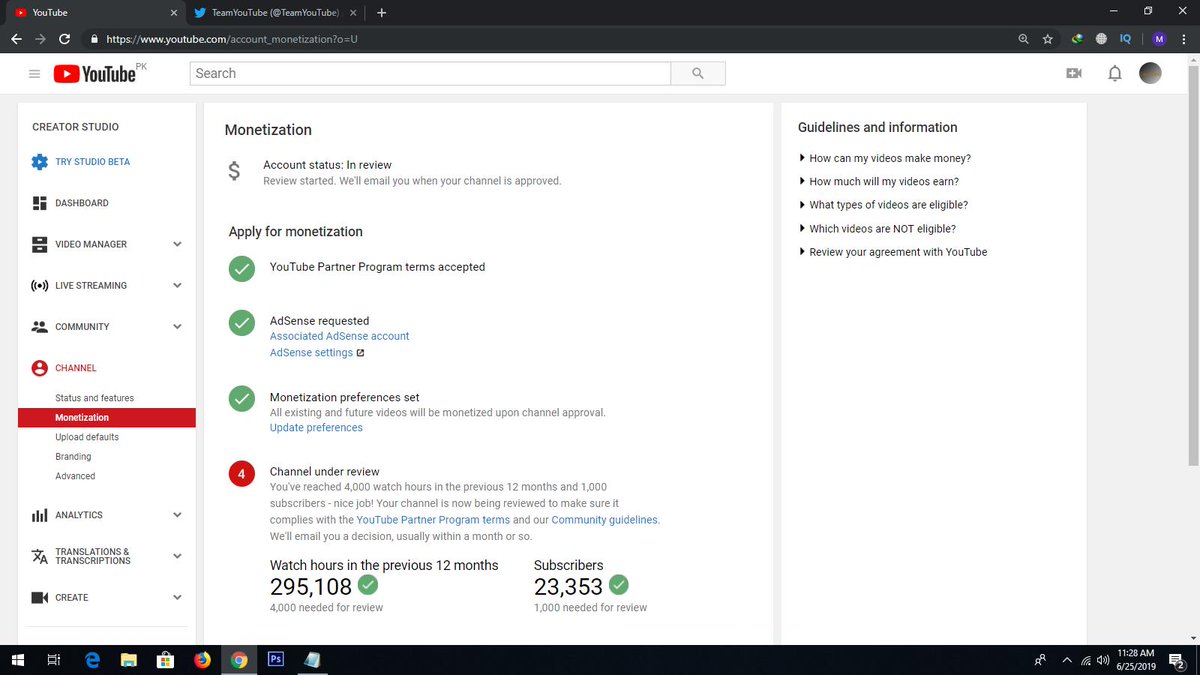Viewport: 1200px width, 675px height.
Task: Switch to the TeamYouTube Twitter tab
Action: click(x=275, y=13)
